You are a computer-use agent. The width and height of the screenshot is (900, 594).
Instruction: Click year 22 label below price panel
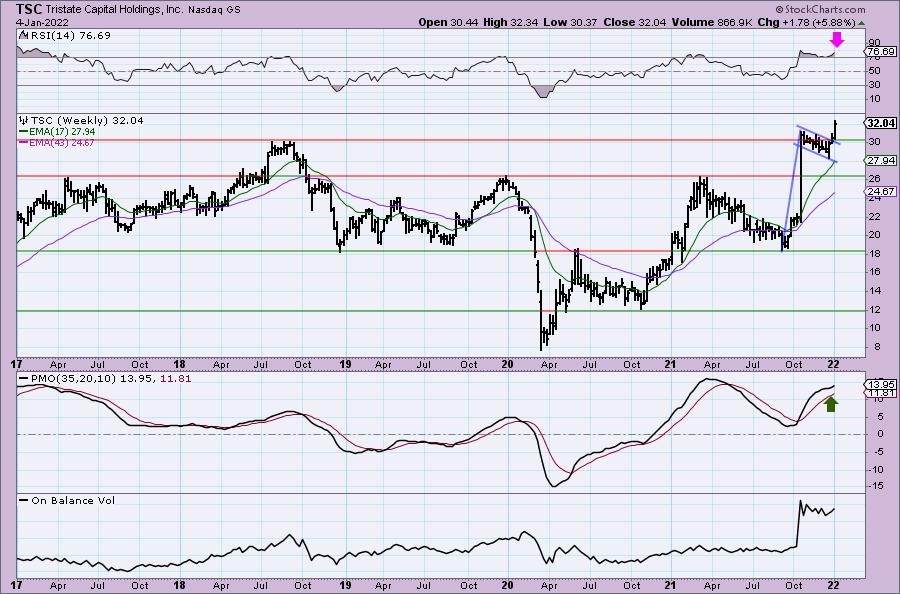(833, 364)
